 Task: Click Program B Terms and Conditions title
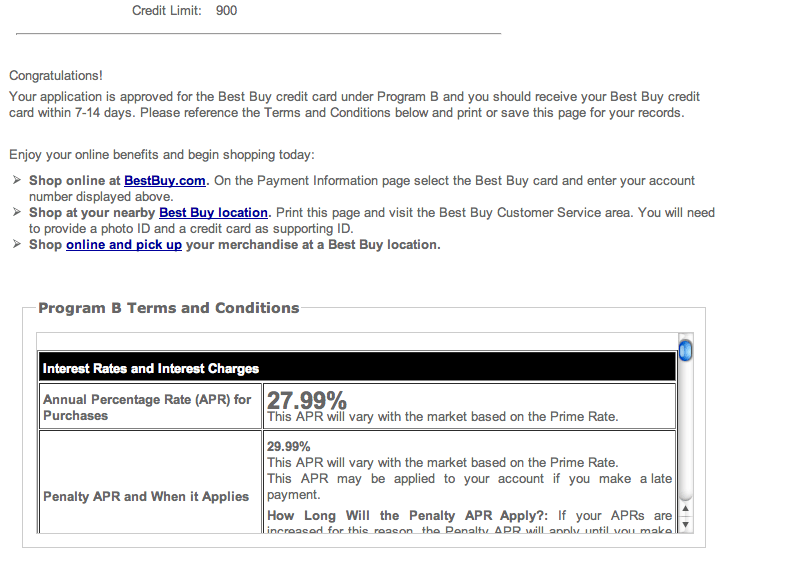point(169,308)
